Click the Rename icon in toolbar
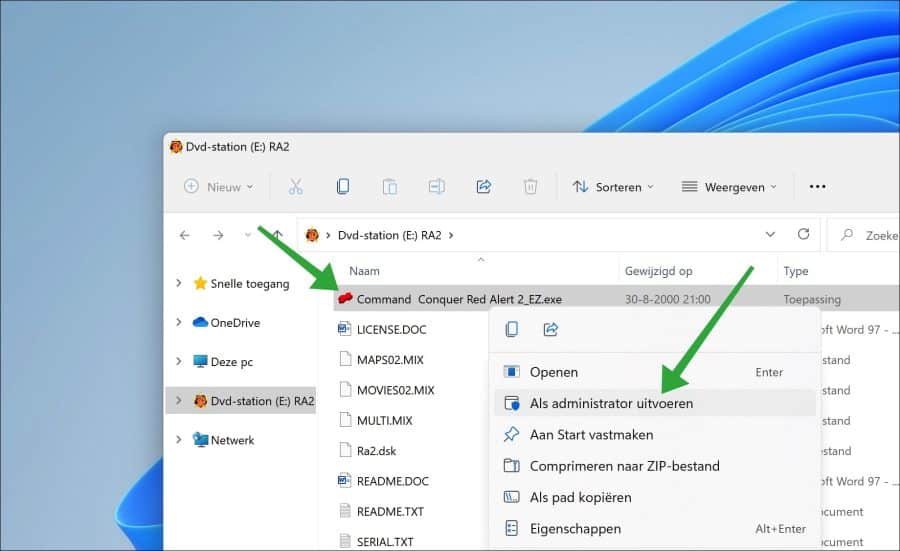The width and height of the screenshot is (900, 551). (x=437, y=187)
